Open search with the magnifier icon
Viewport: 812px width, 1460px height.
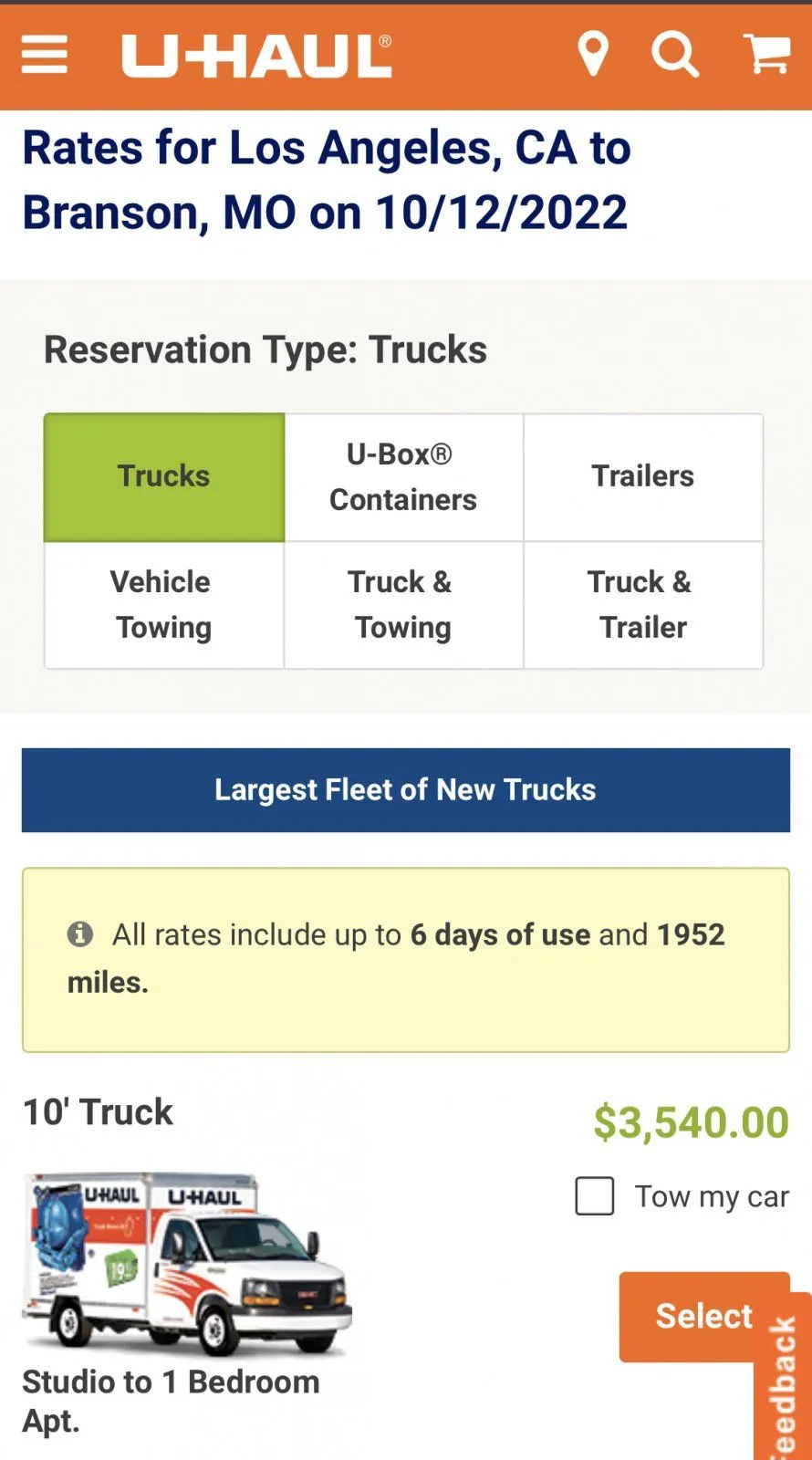(x=675, y=55)
